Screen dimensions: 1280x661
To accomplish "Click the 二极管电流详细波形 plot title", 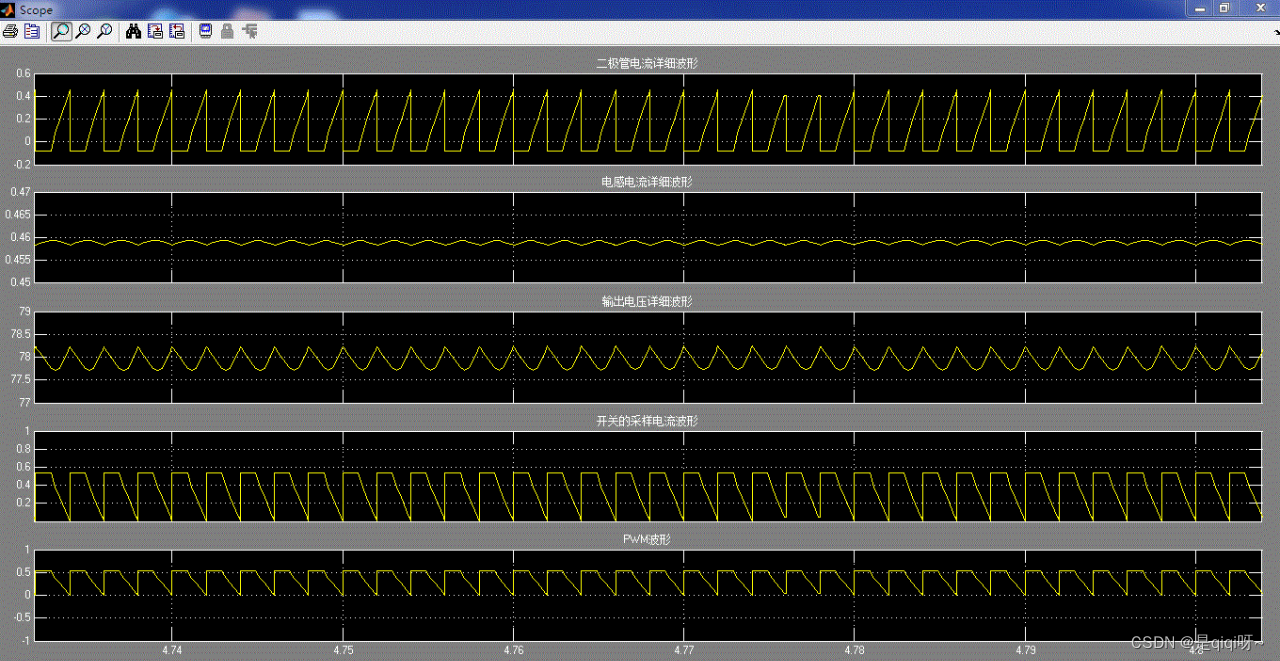I will coord(646,64).
